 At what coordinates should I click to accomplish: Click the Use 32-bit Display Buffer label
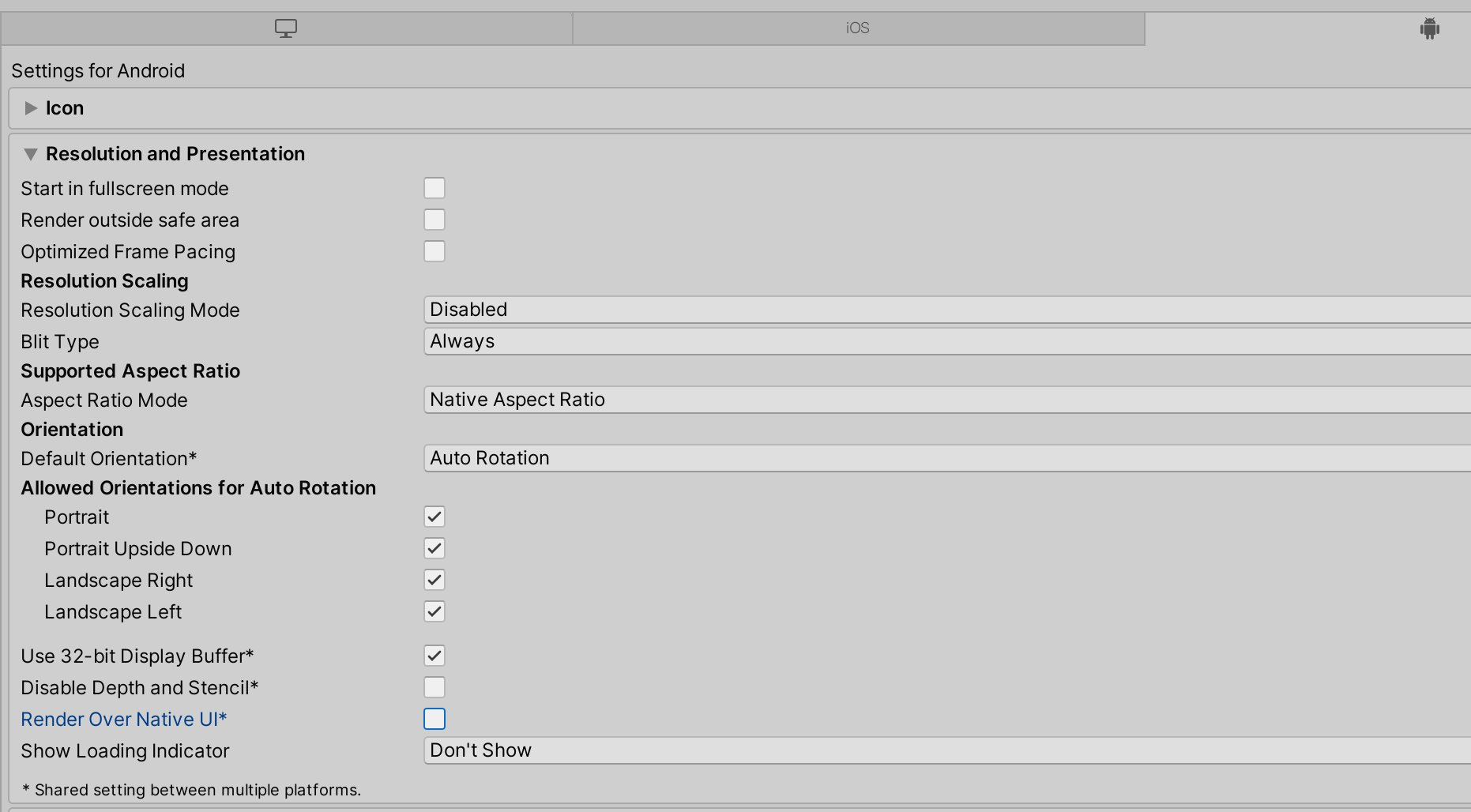click(x=137, y=656)
